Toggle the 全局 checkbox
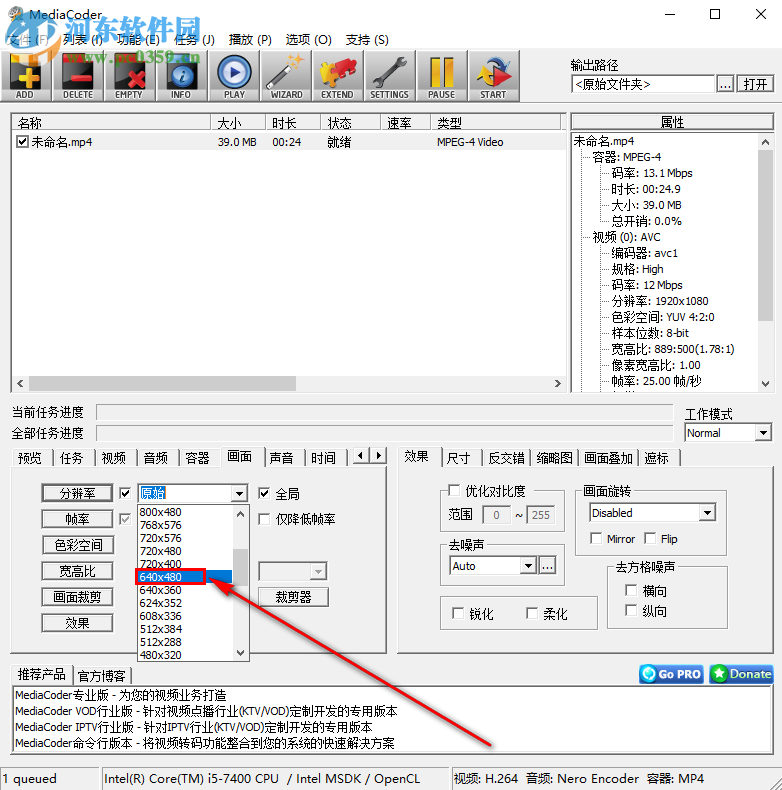Image resolution: width=782 pixels, height=790 pixels. (264, 493)
